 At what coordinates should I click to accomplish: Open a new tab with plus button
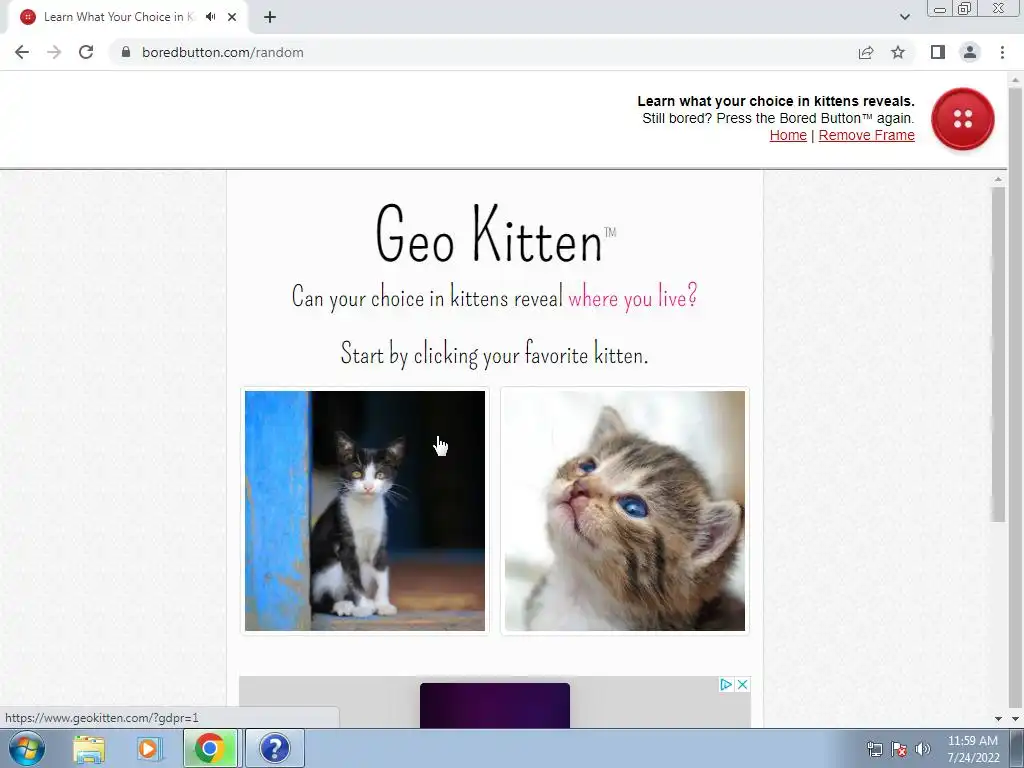(270, 17)
